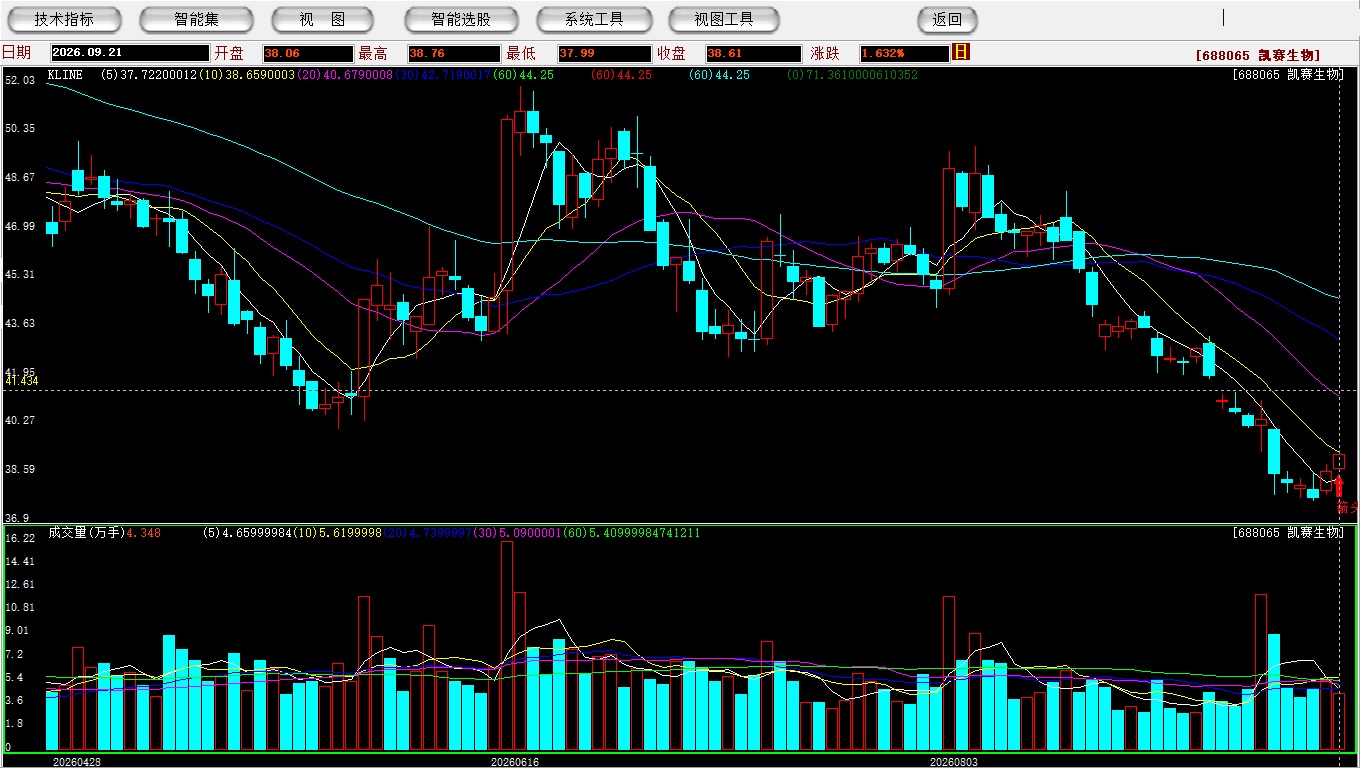Select the 最低 value field 37.99
The image size is (1360, 768).
604,53
